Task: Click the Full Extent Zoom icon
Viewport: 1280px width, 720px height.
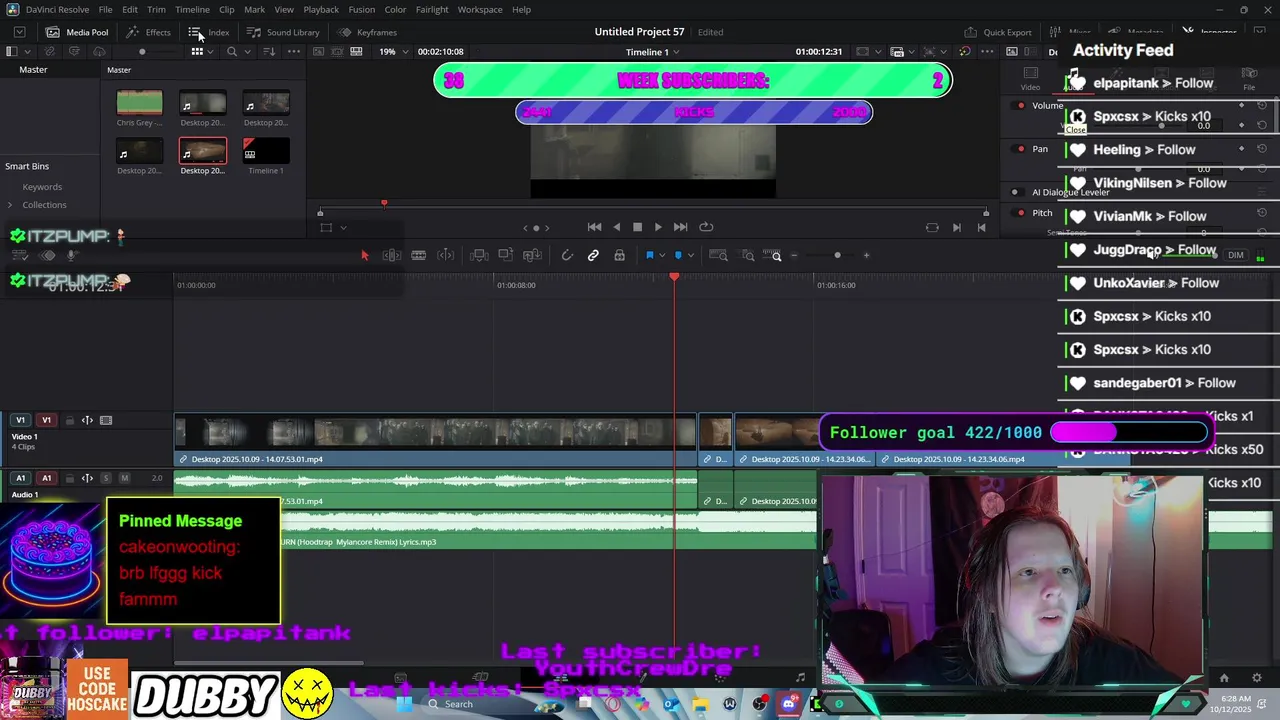Action: coord(718,256)
